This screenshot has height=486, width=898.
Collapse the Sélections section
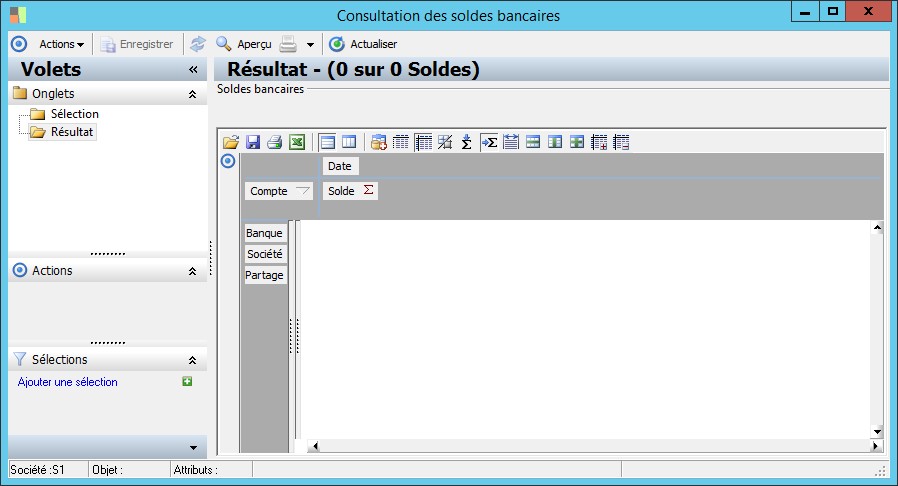(192, 360)
